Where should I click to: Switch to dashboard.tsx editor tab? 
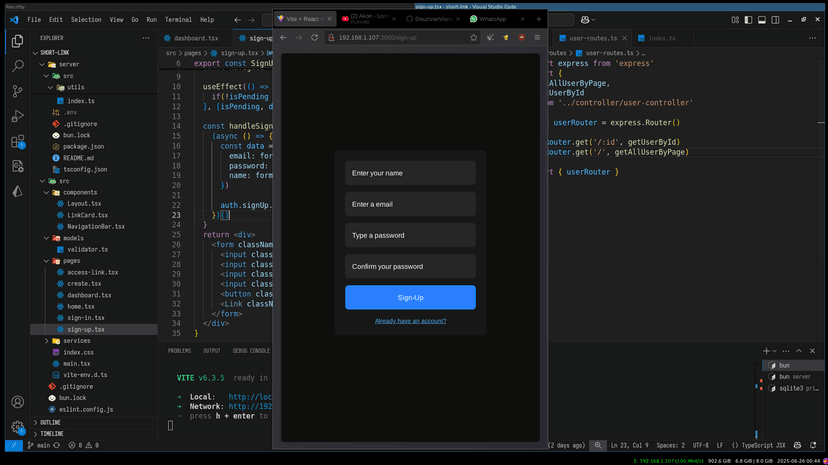click(196, 38)
